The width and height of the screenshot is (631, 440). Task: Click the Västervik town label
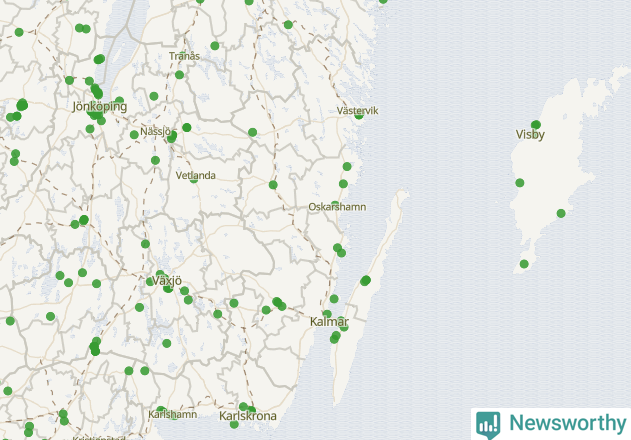click(357, 110)
